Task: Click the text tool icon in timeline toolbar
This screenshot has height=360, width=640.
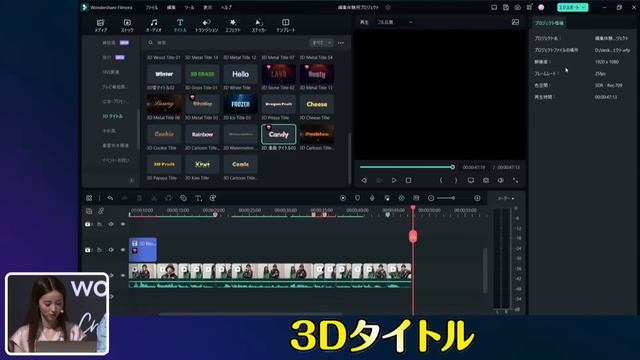Action: click(x=198, y=198)
